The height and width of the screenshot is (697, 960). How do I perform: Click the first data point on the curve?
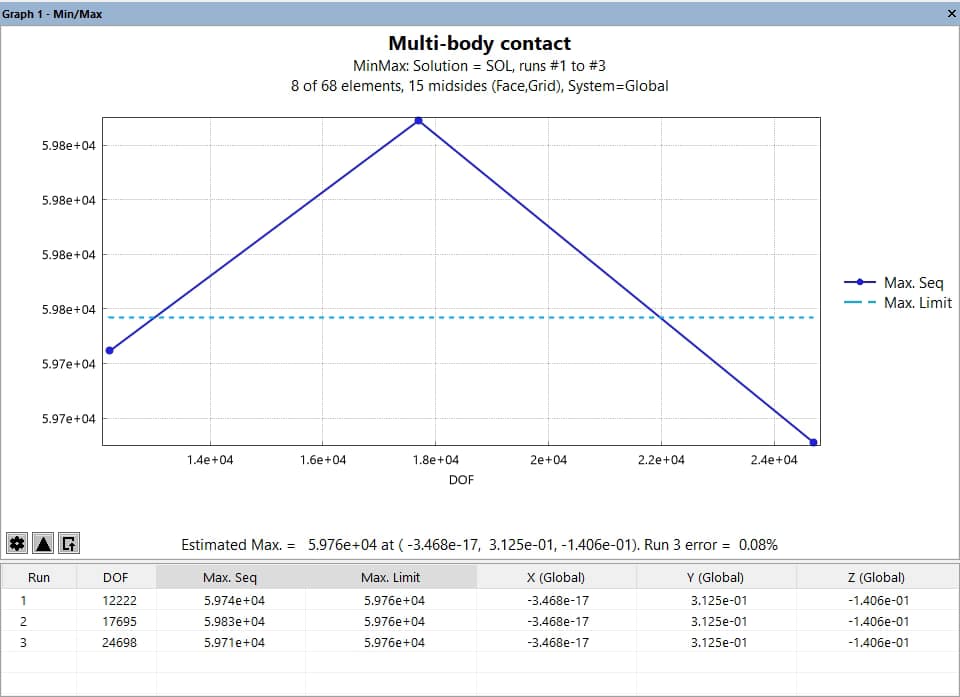(109, 350)
